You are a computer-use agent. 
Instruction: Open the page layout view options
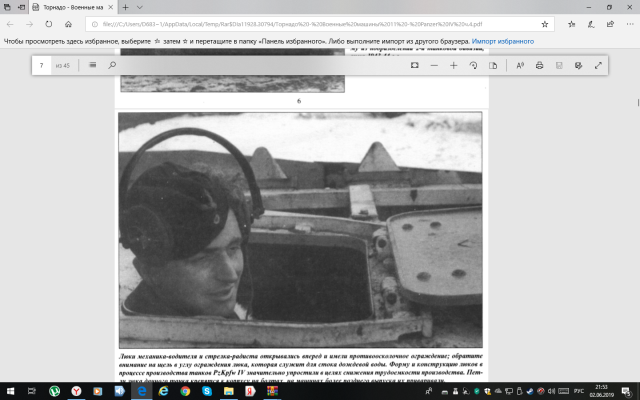(x=493, y=65)
